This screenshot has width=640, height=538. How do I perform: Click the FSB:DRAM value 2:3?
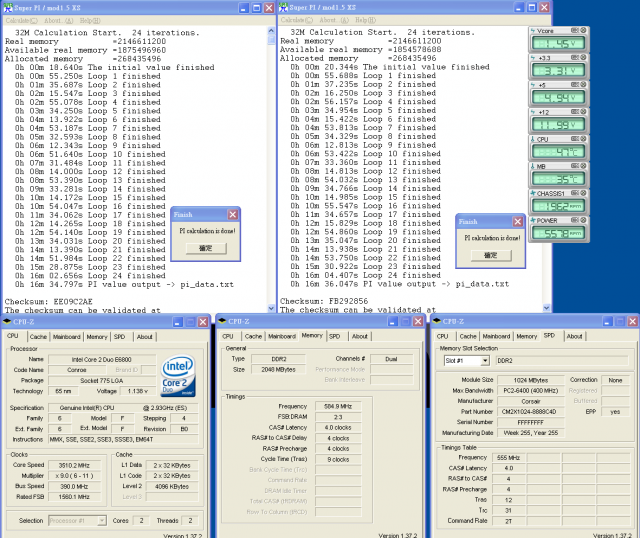(338, 417)
